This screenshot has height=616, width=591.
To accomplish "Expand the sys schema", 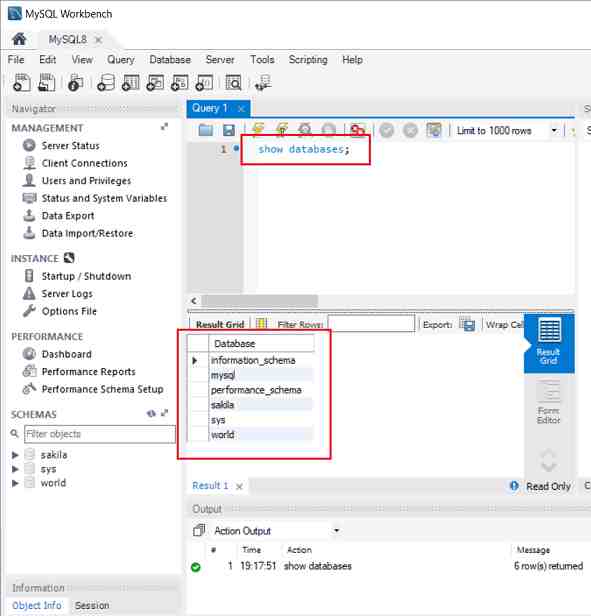I will point(15,469).
